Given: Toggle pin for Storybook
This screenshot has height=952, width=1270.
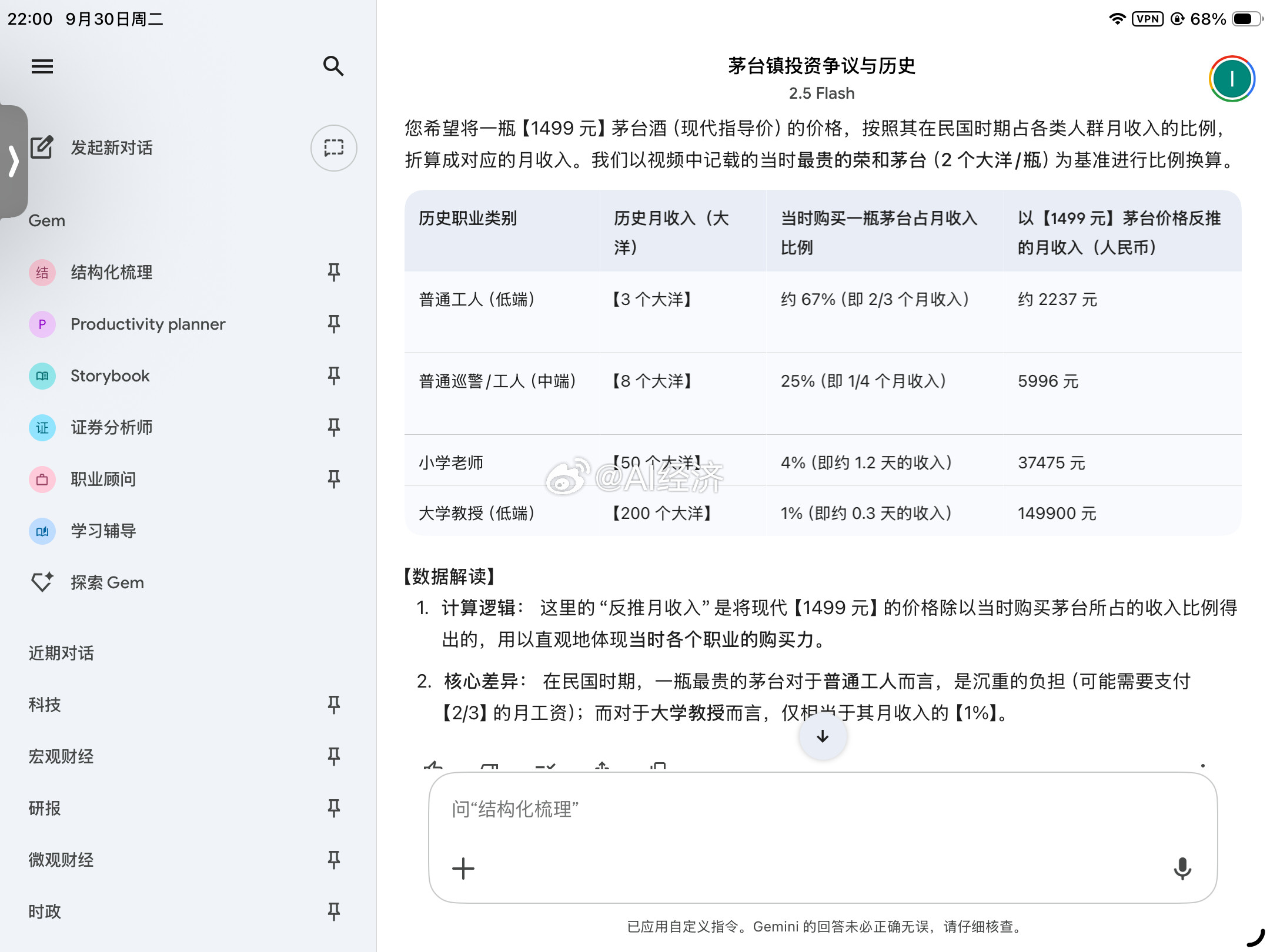Looking at the screenshot, I should tap(333, 376).
